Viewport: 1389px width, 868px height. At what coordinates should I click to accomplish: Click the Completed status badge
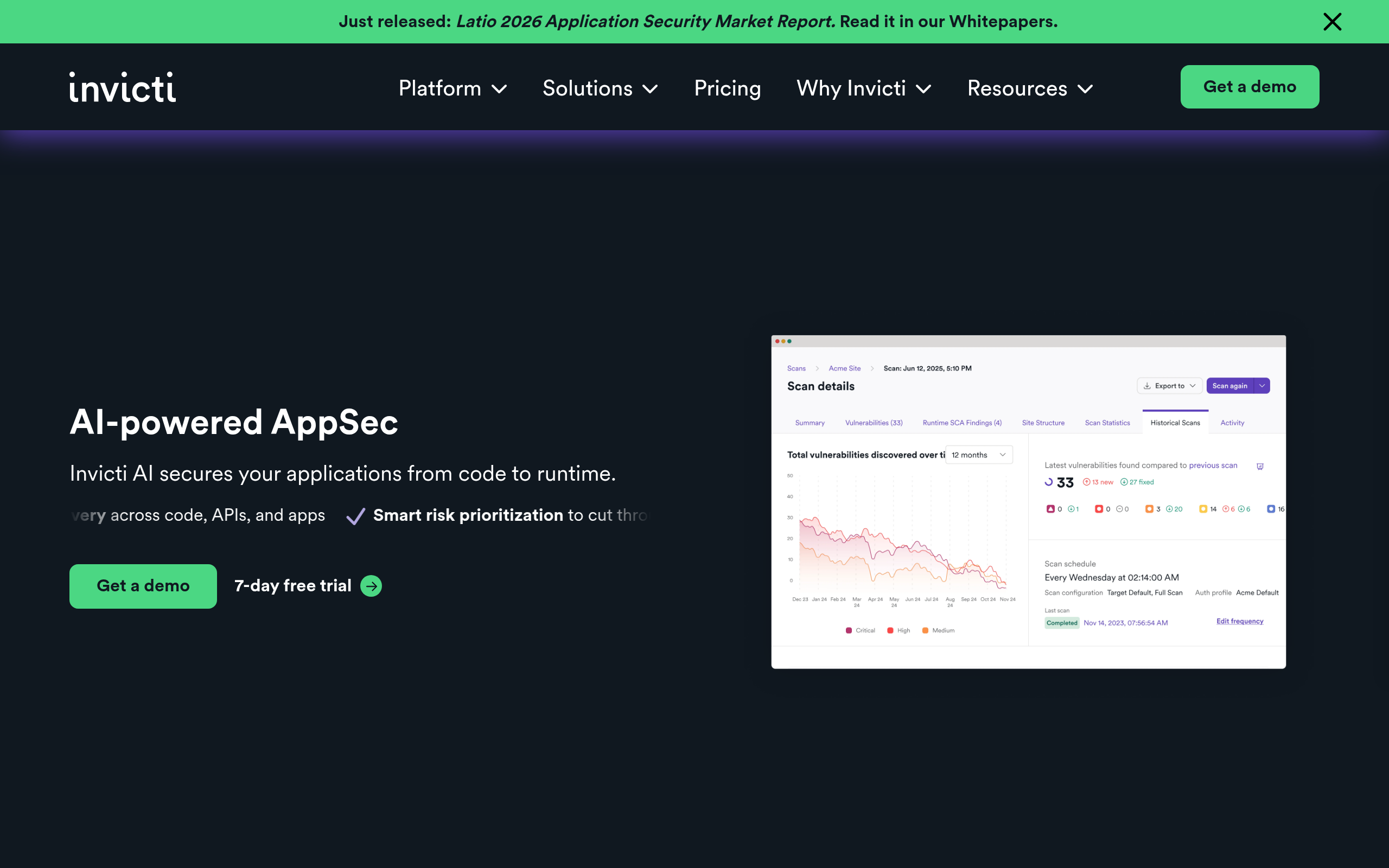pyautogui.click(x=1062, y=623)
